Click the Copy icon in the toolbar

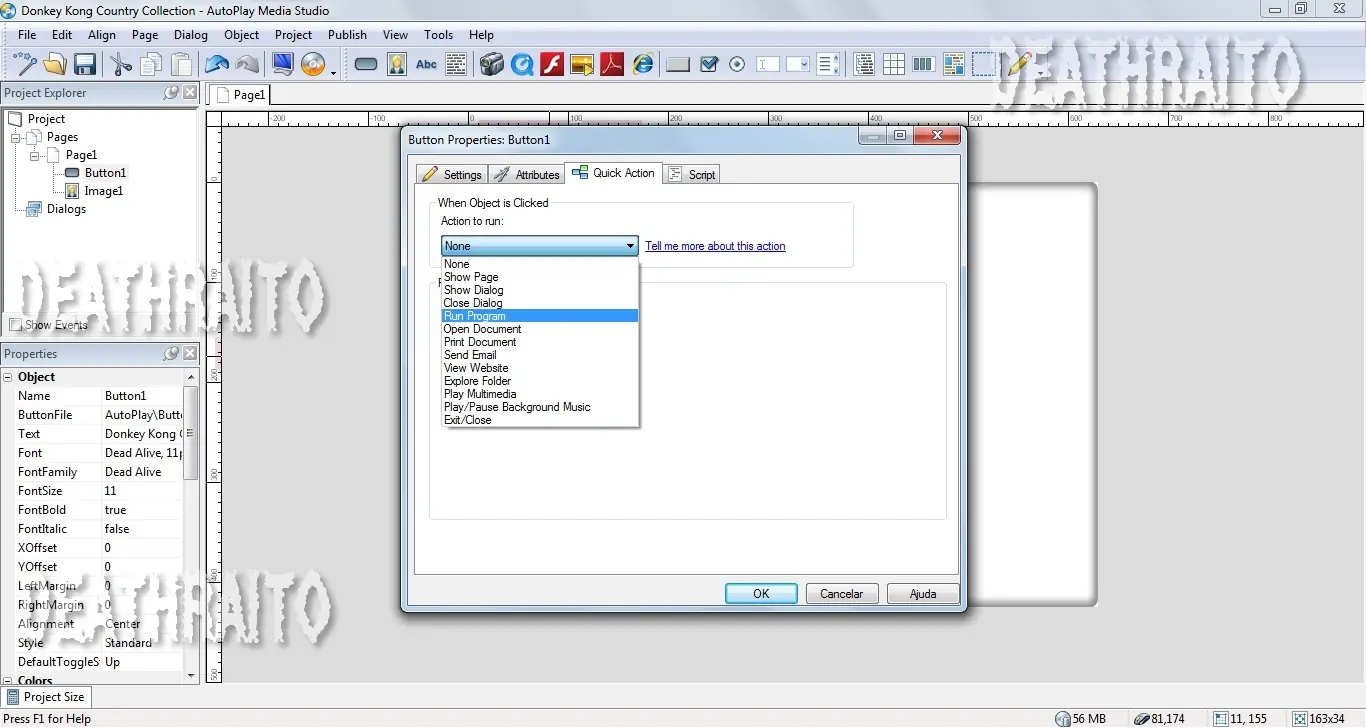(151, 65)
